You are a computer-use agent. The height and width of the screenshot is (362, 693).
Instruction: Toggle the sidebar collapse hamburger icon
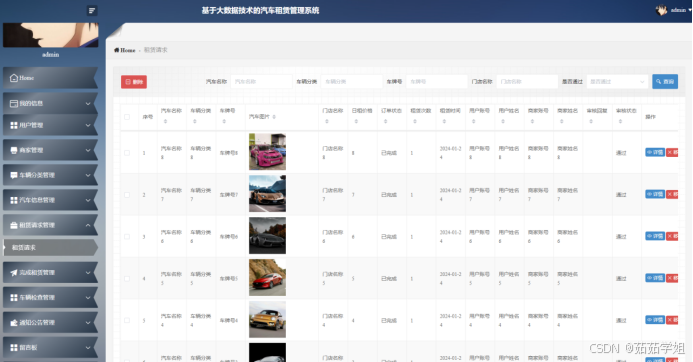tap(92, 11)
